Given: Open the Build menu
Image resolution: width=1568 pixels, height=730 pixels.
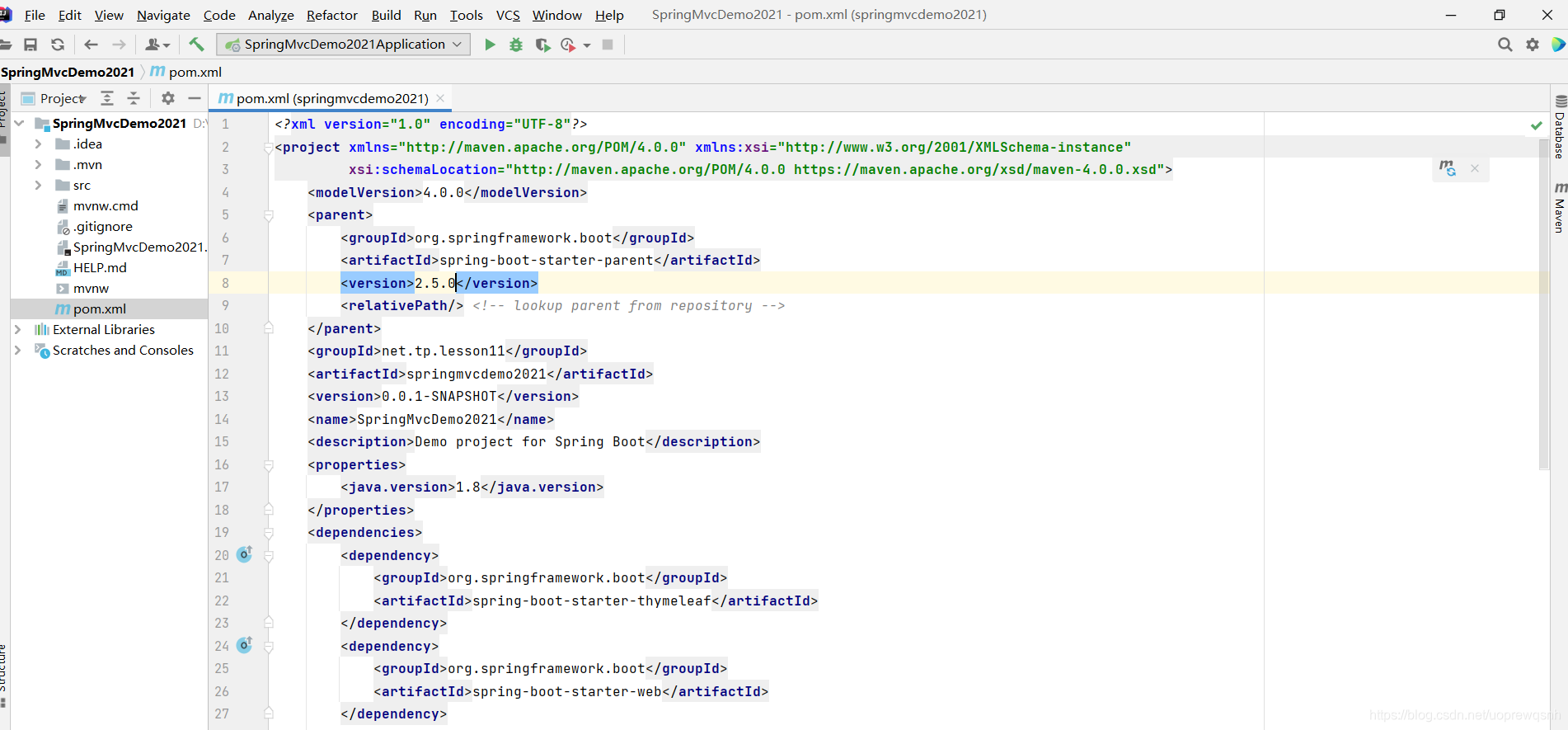Looking at the screenshot, I should tap(386, 15).
